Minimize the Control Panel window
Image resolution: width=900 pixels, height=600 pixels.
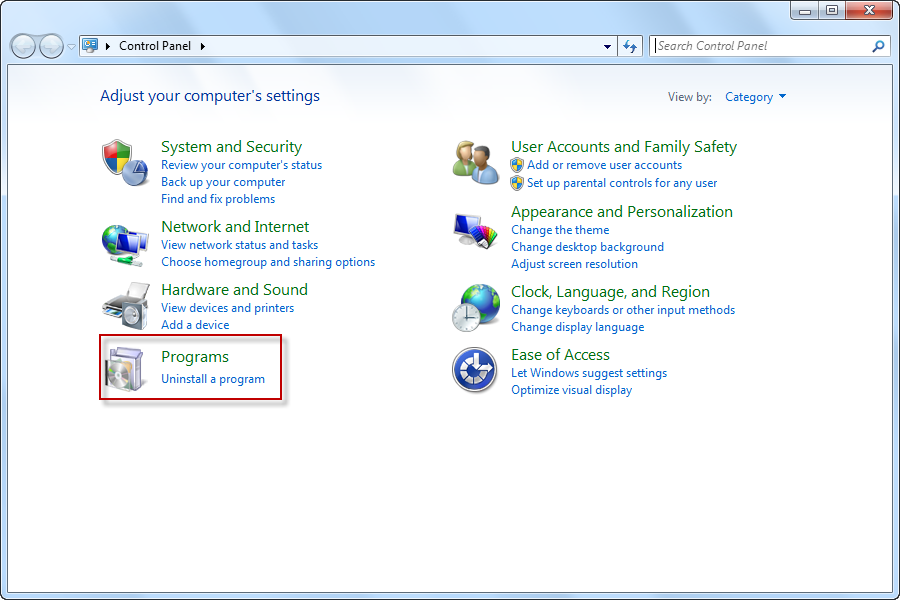point(805,10)
